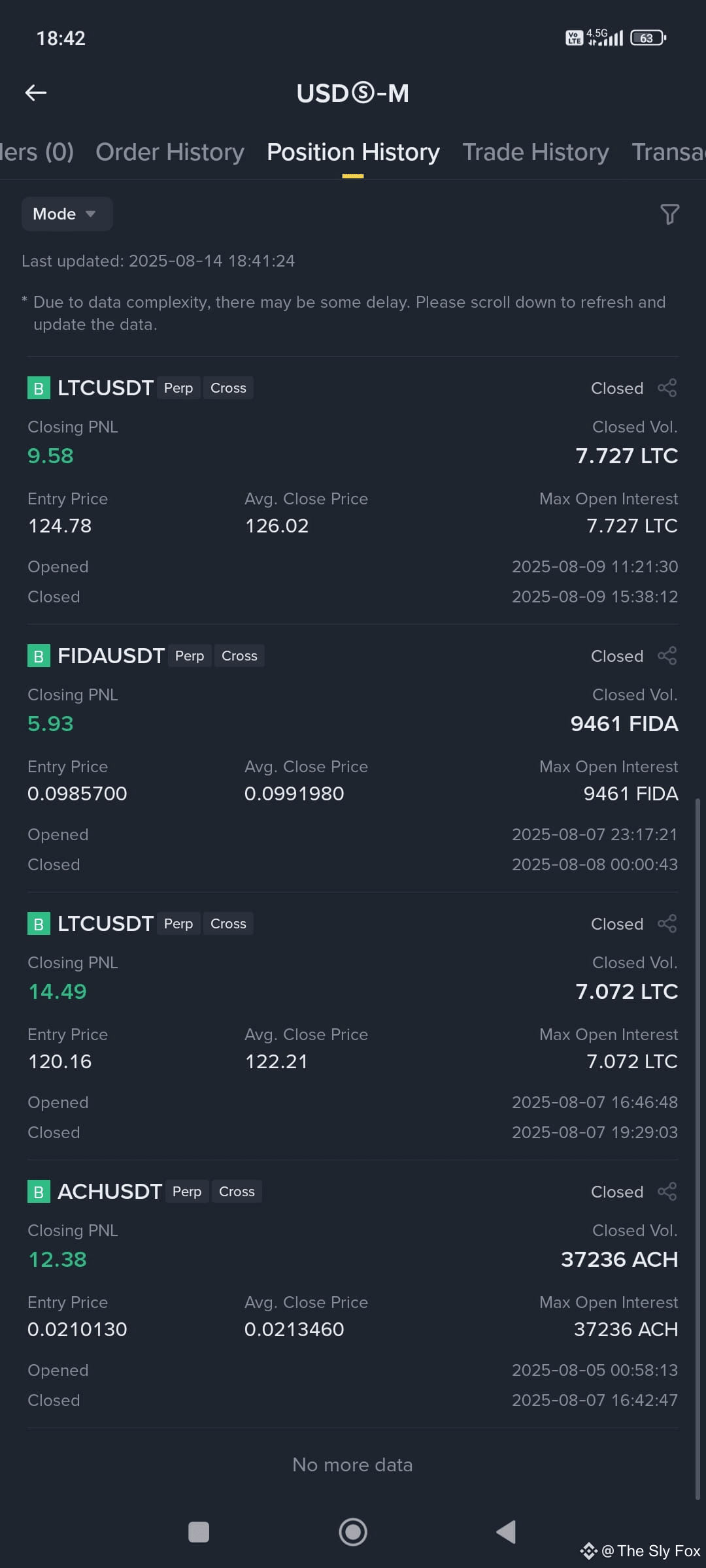The image size is (706, 1568).
Task: Expand the Mode dropdown
Action: [67, 214]
